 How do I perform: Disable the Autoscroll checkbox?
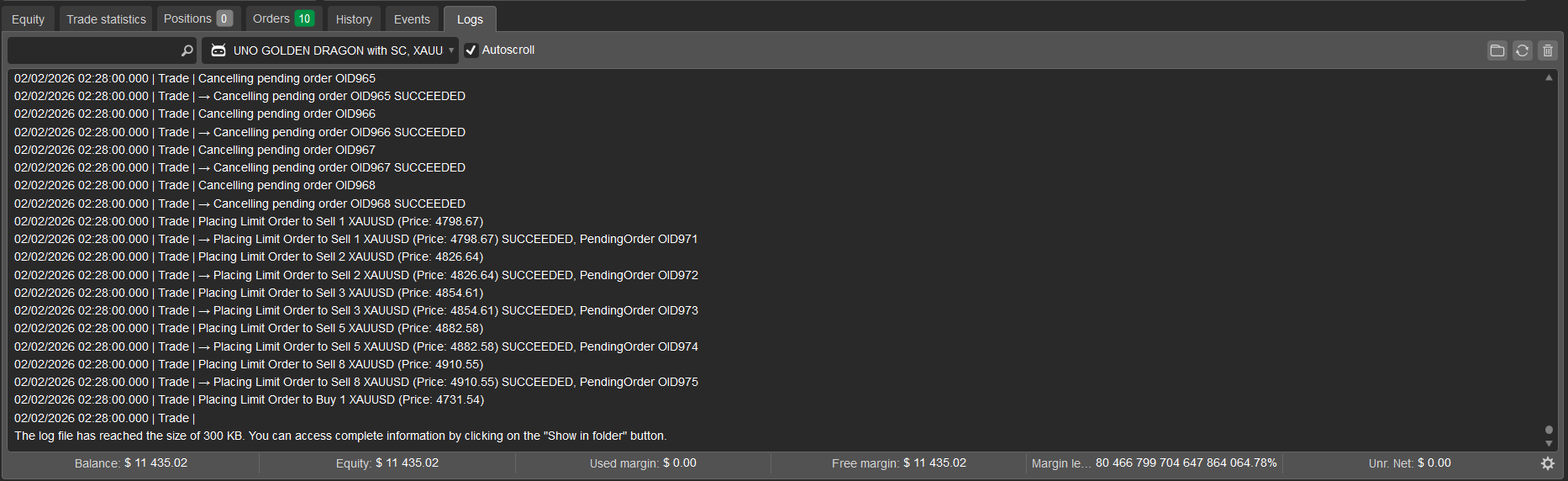coord(471,50)
